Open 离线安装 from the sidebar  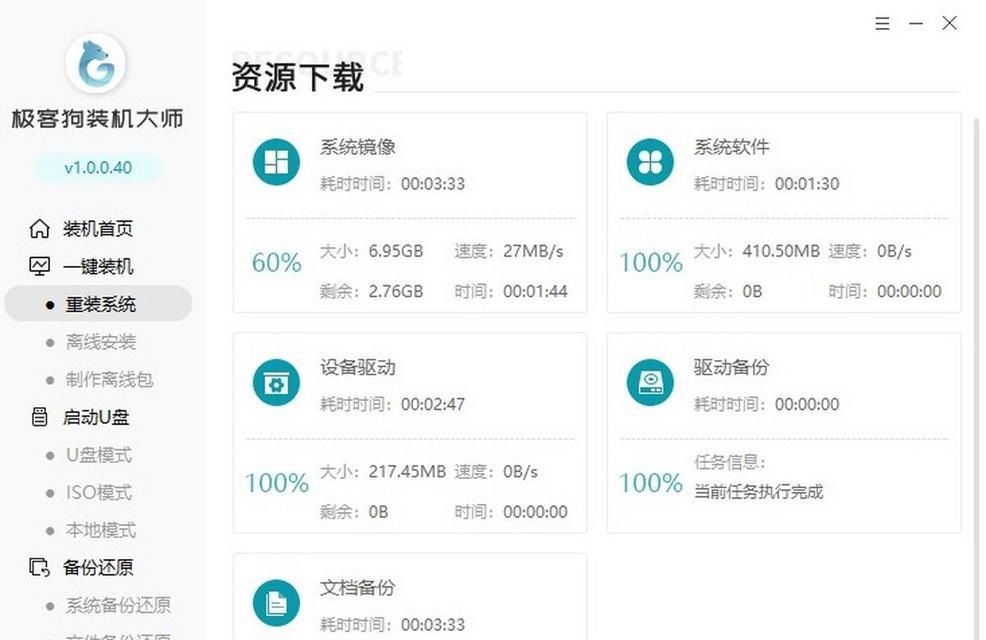click(x=100, y=342)
